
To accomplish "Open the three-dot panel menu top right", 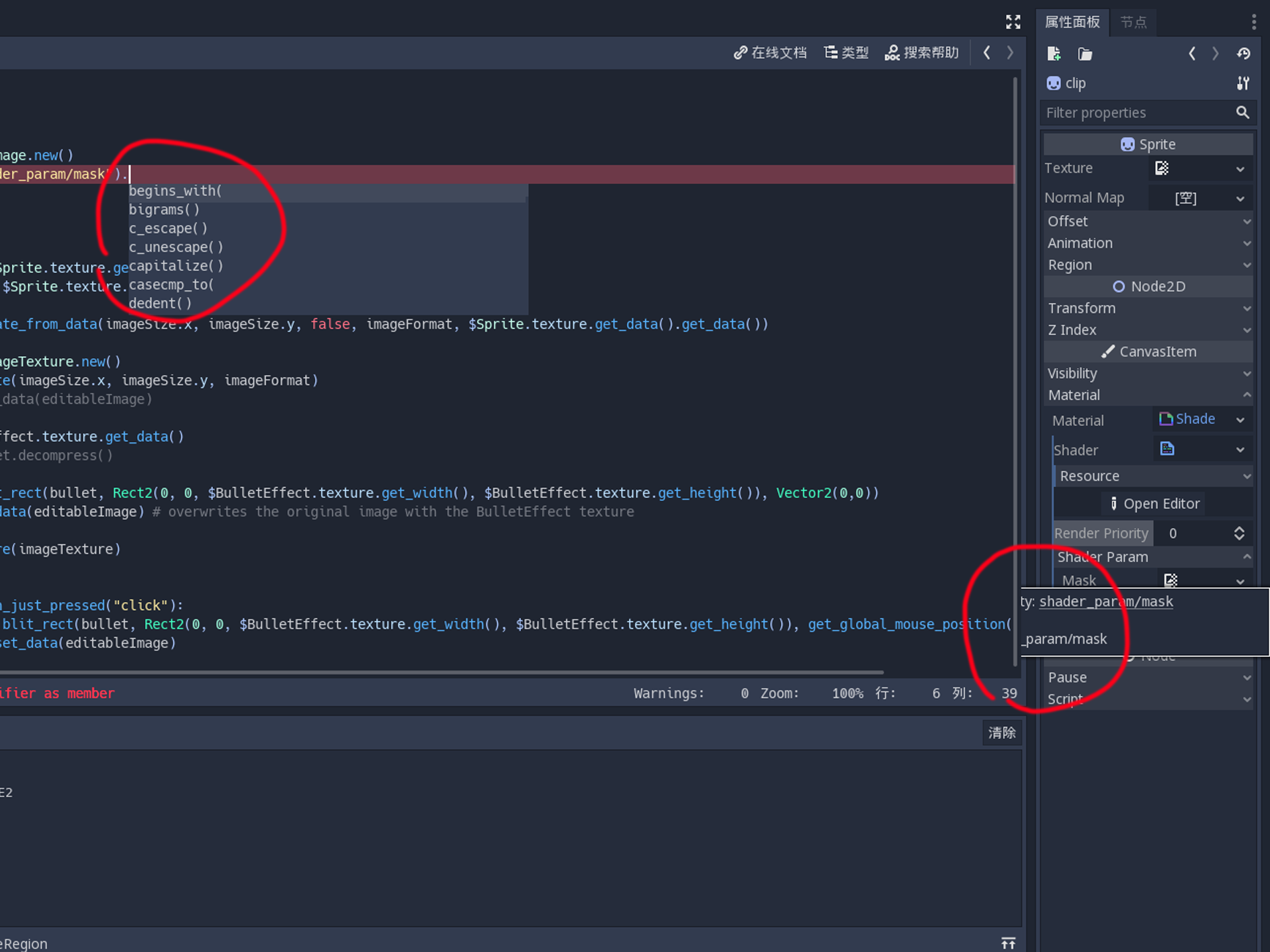I will point(1253,21).
